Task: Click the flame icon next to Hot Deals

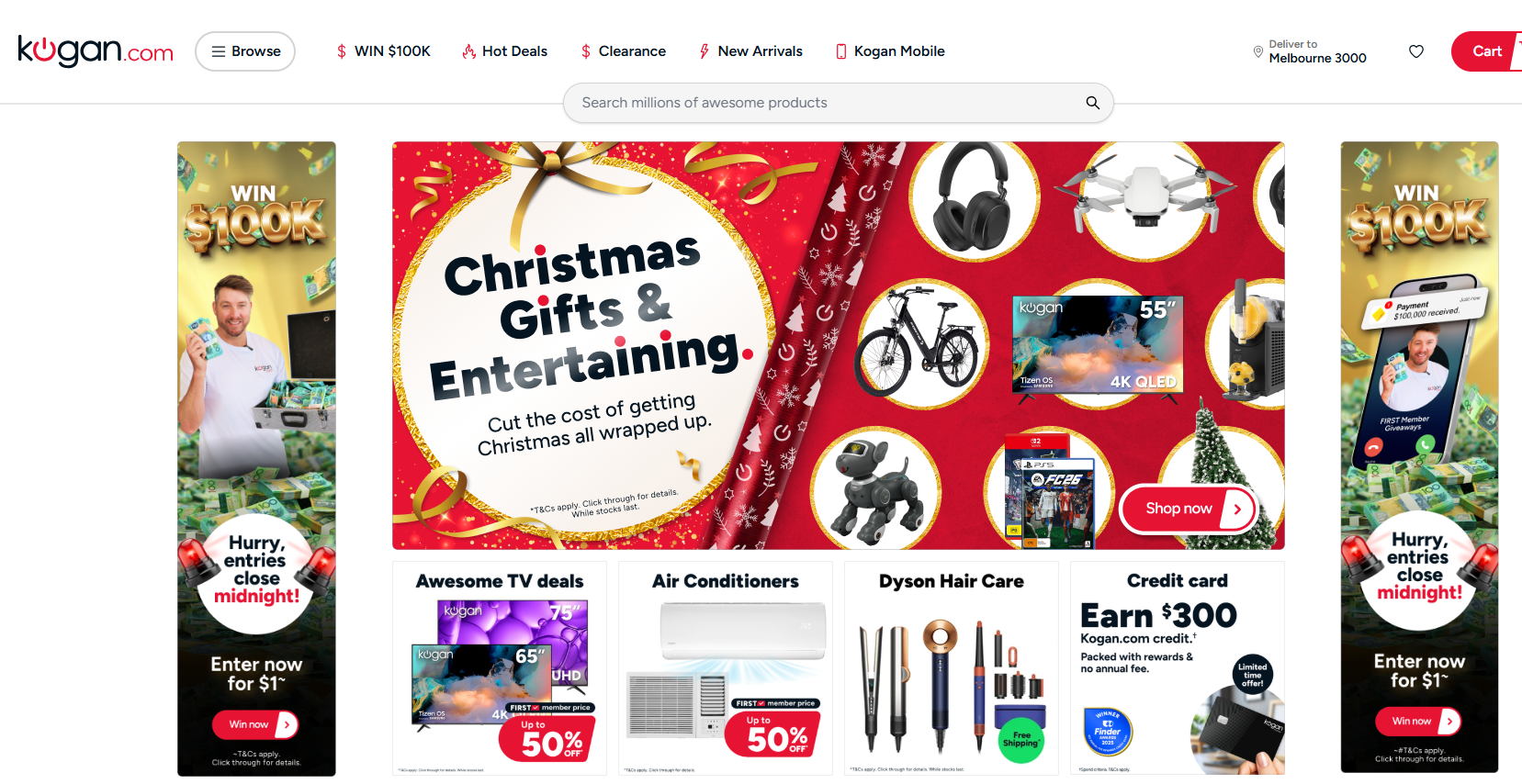Action: click(x=468, y=51)
